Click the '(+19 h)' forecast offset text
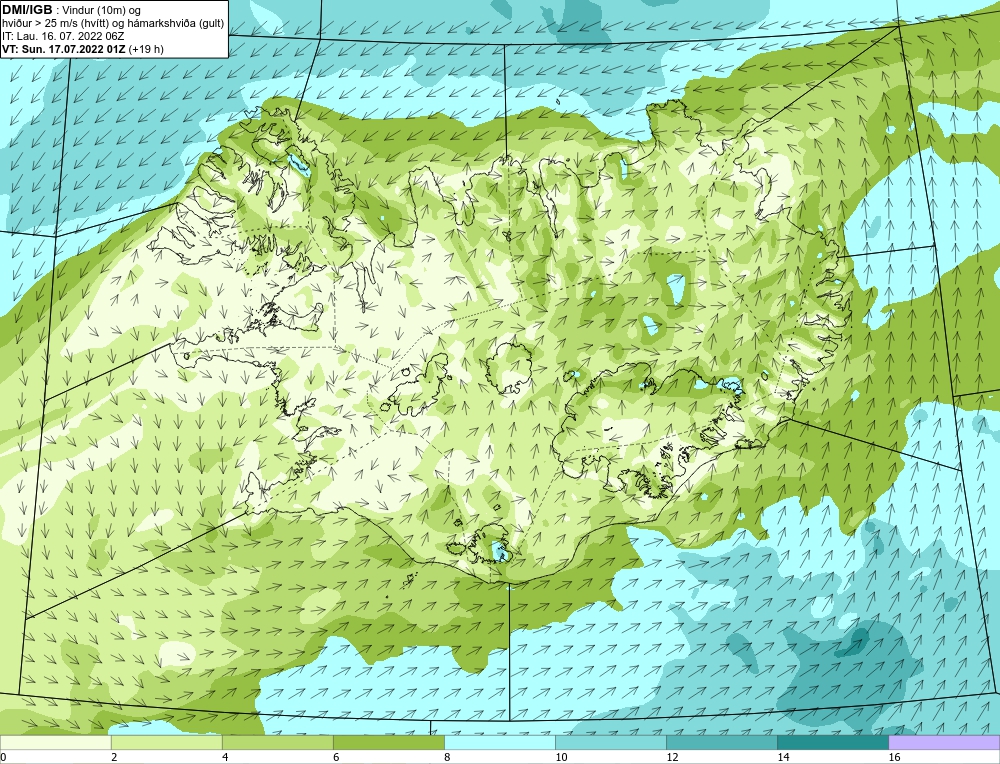The width and height of the screenshot is (1000, 764). point(146,49)
